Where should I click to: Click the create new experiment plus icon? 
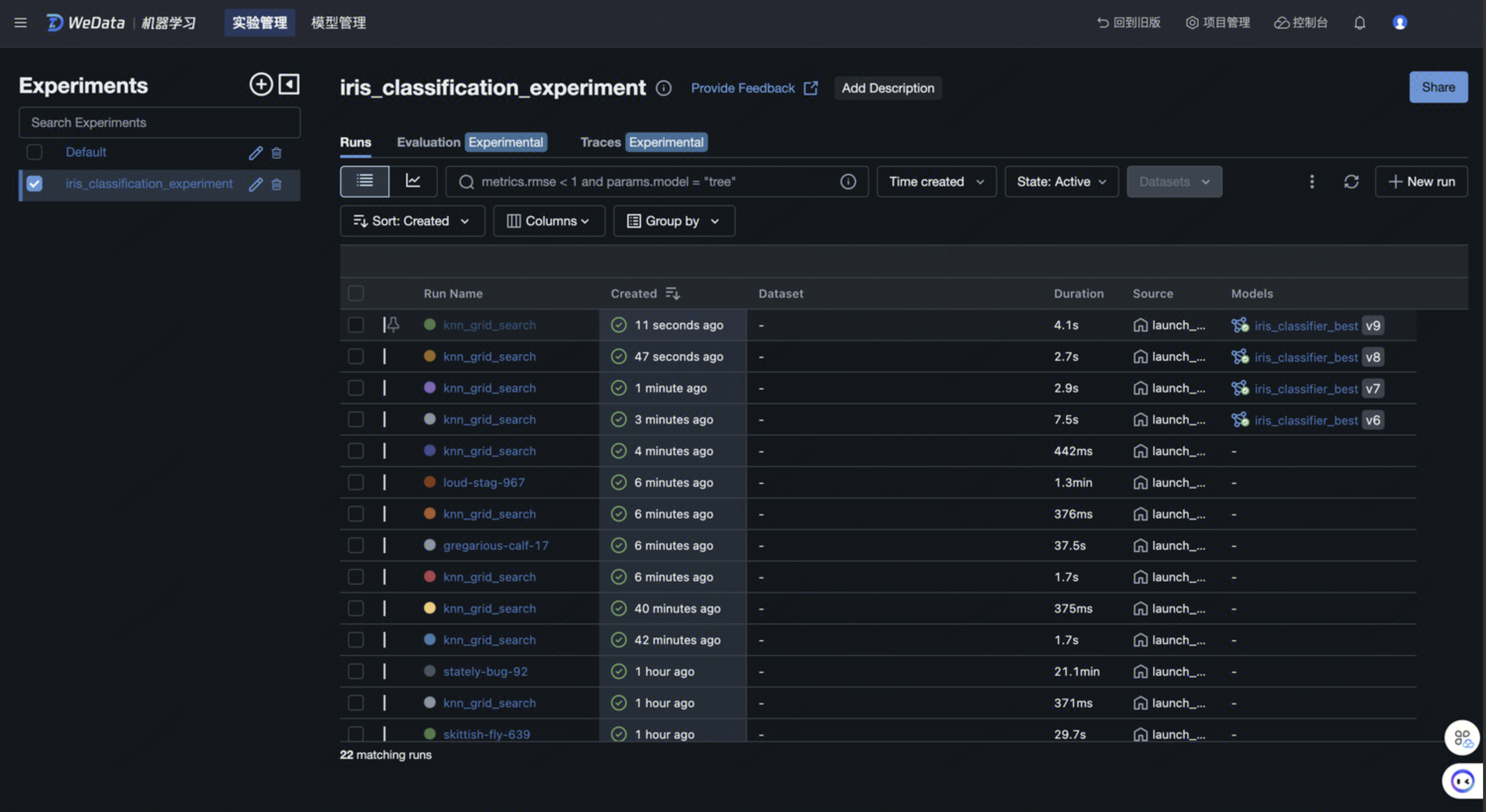(x=261, y=84)
